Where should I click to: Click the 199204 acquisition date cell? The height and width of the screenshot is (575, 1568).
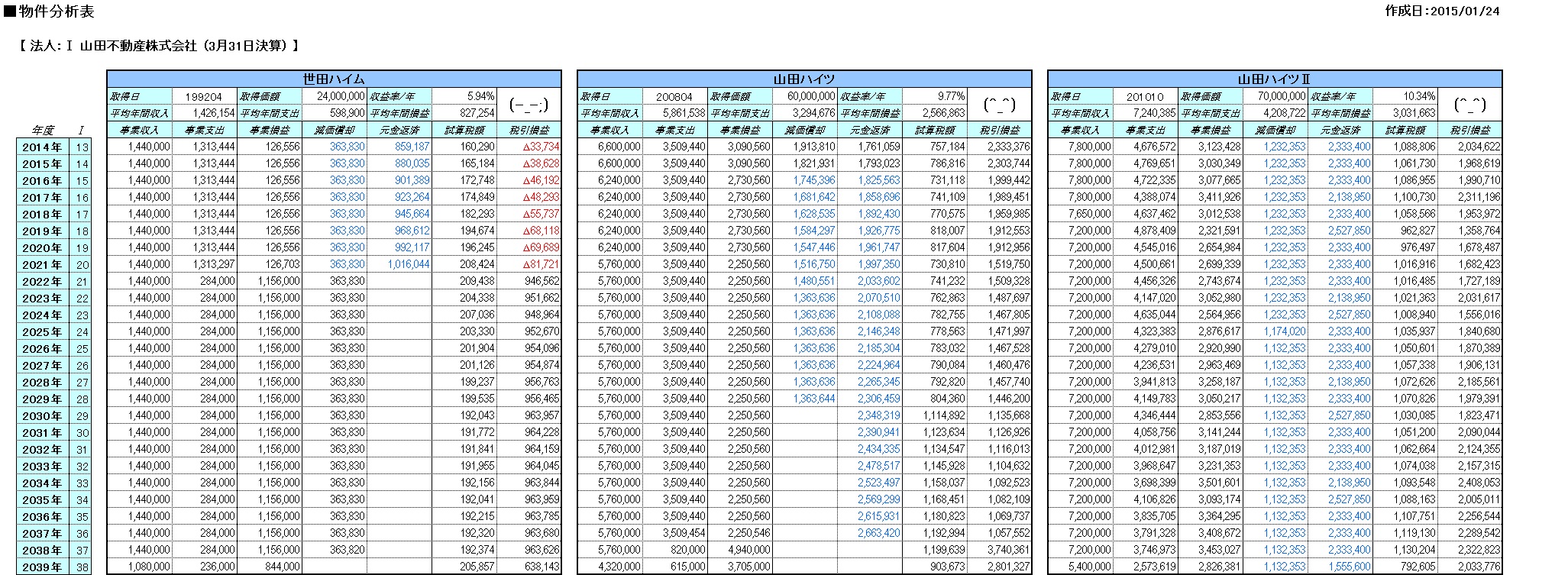tap(204, 97)
